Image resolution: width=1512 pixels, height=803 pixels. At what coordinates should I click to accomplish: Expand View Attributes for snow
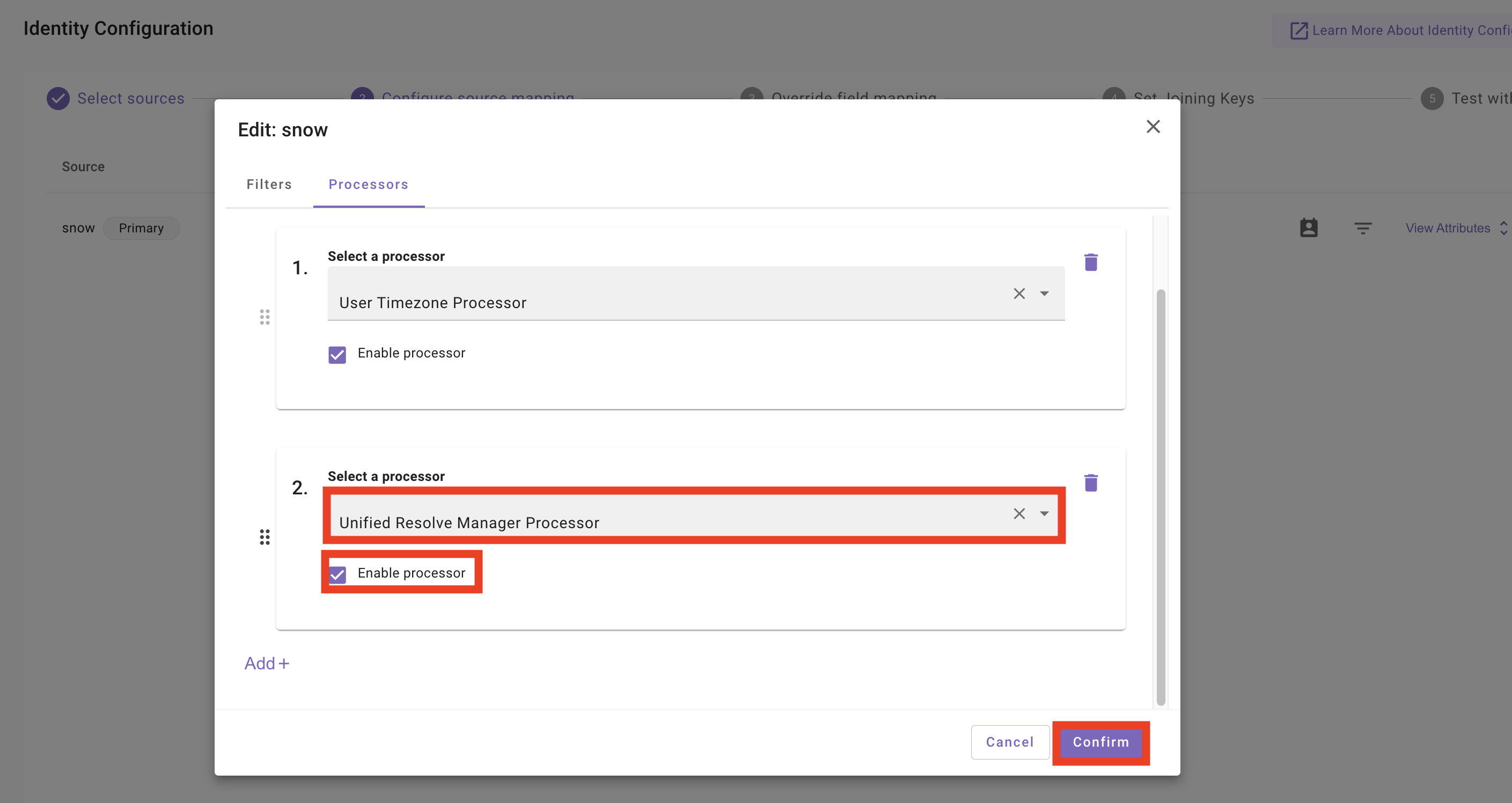1456,228
